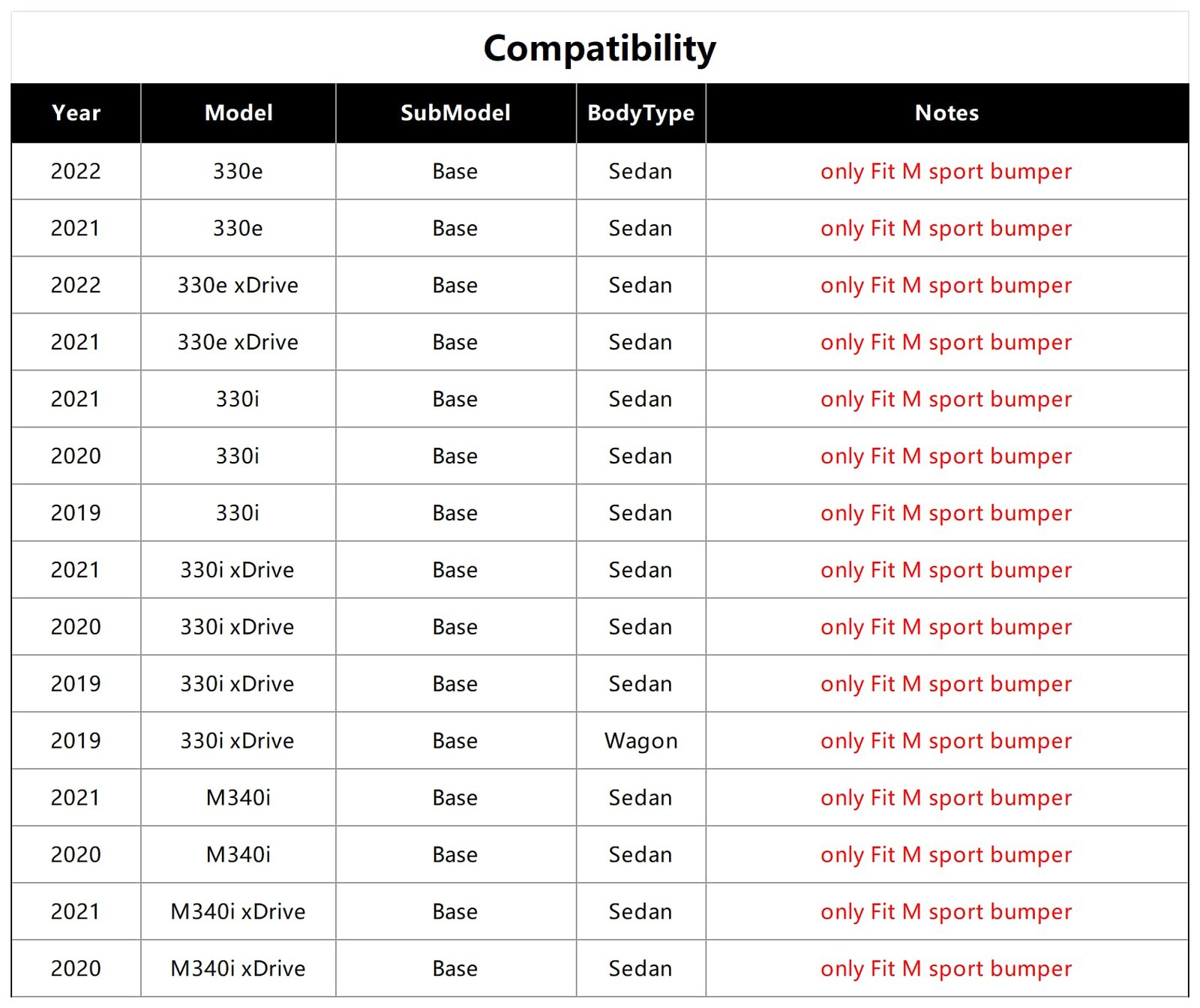The height and width of the screenshot is (1008, 1200).
Task: Click the 330e xDrive cell for year 2022
Action: [x=238, y=286]
